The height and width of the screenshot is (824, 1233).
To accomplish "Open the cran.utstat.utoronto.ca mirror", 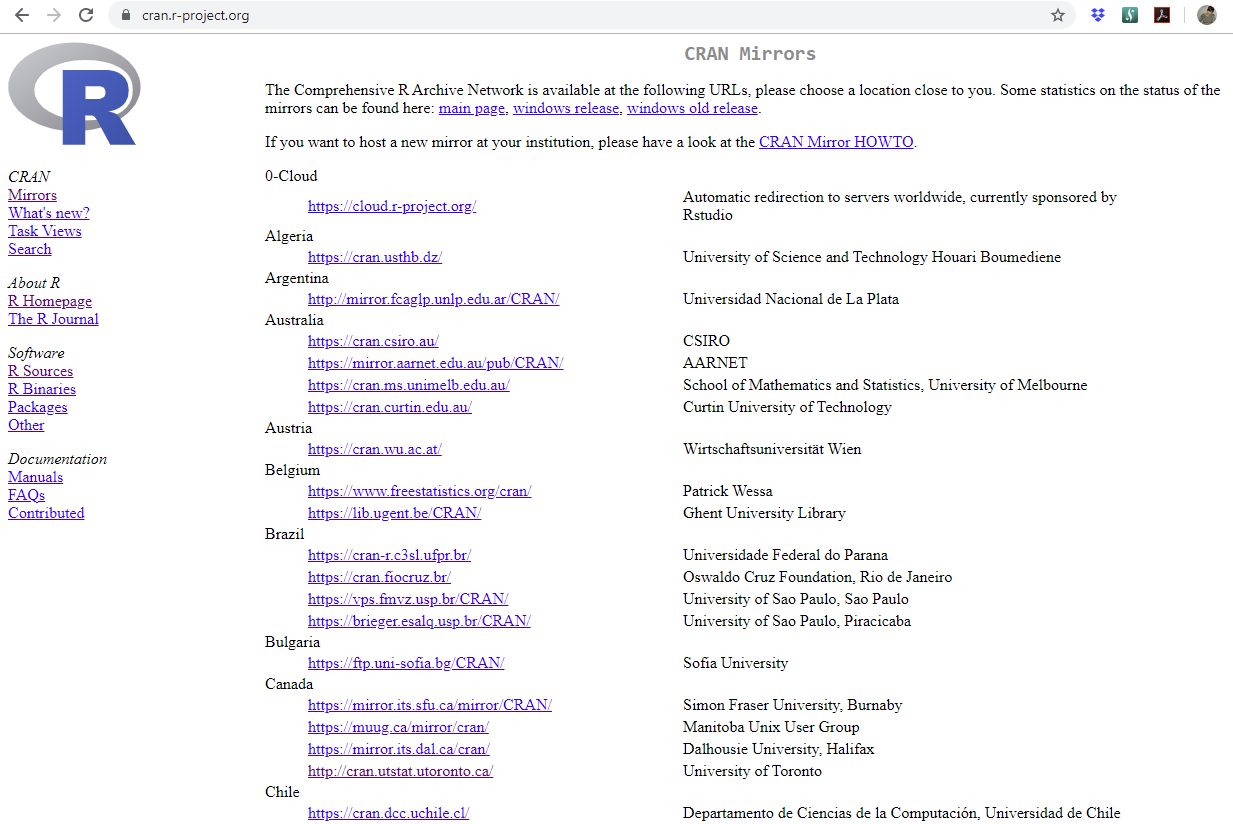I will click(x=400, y=771).
